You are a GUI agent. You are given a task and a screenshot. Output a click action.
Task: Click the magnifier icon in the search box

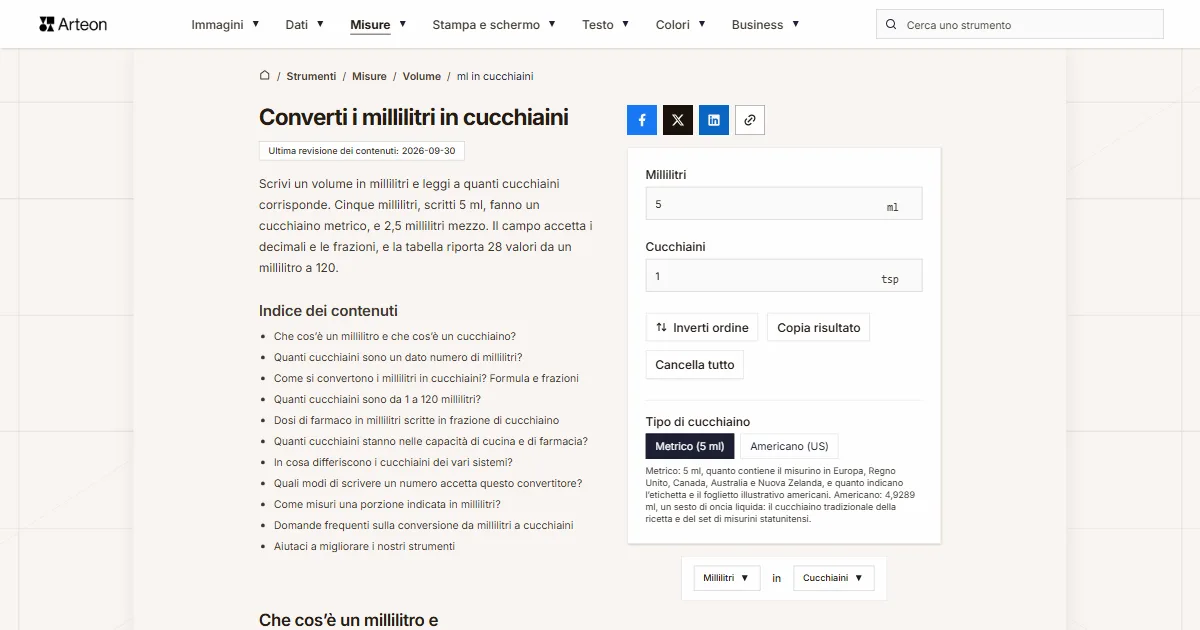[891, 25]
